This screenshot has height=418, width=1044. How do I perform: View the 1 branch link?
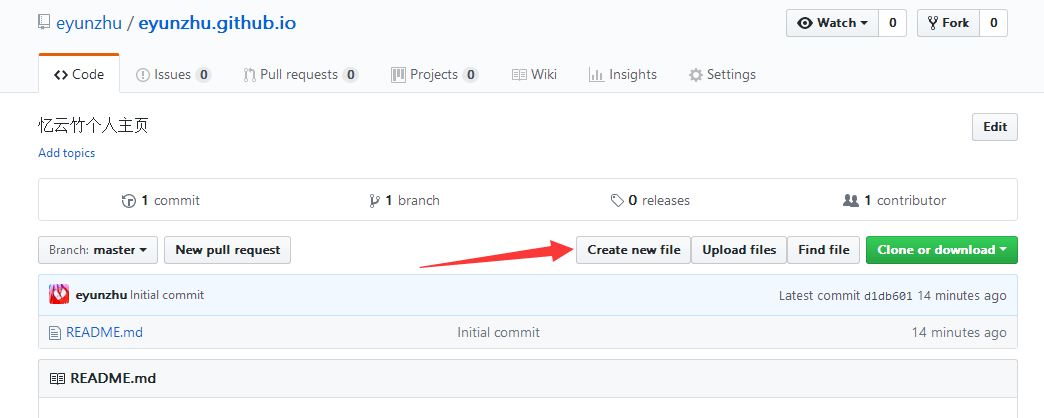coord(404,200)
